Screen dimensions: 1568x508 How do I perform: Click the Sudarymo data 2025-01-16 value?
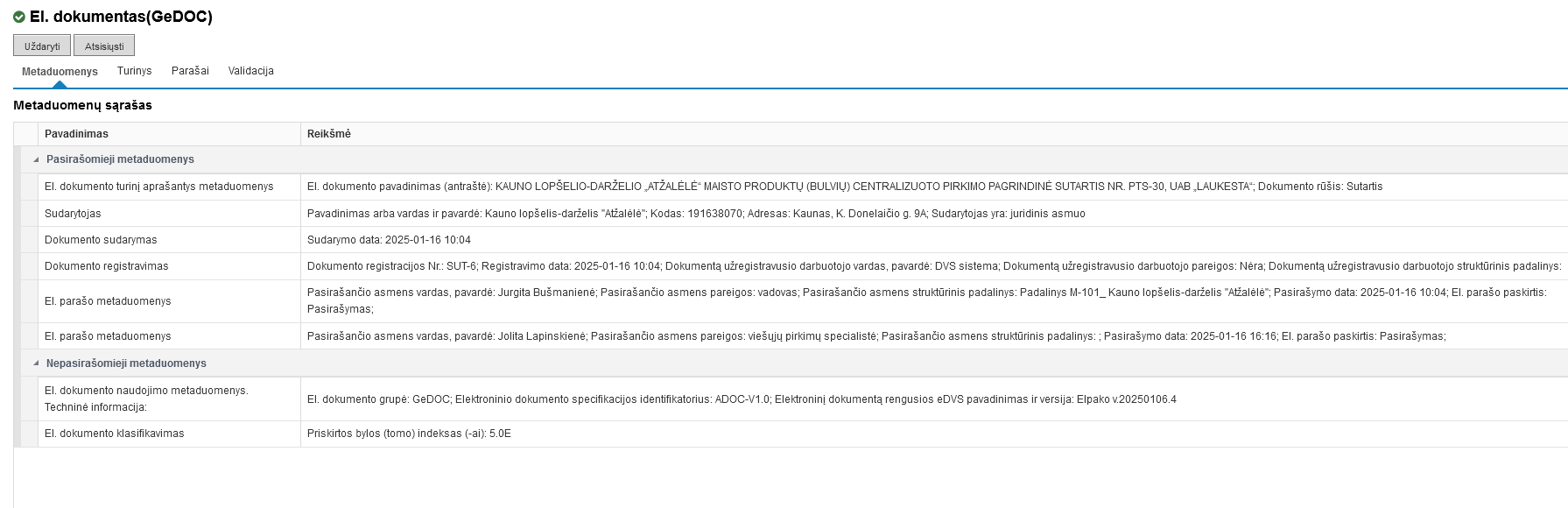pyautogui.click(x=389, y=240)
